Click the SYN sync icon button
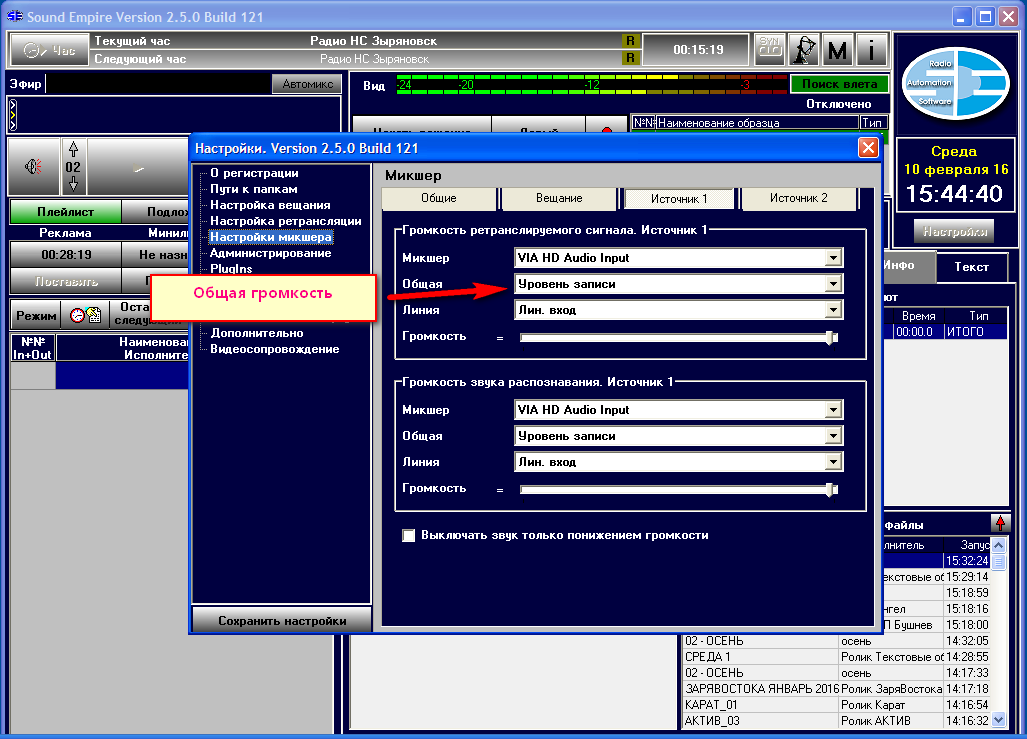This screenshot has height=739, width=1027. coord(770,50)
